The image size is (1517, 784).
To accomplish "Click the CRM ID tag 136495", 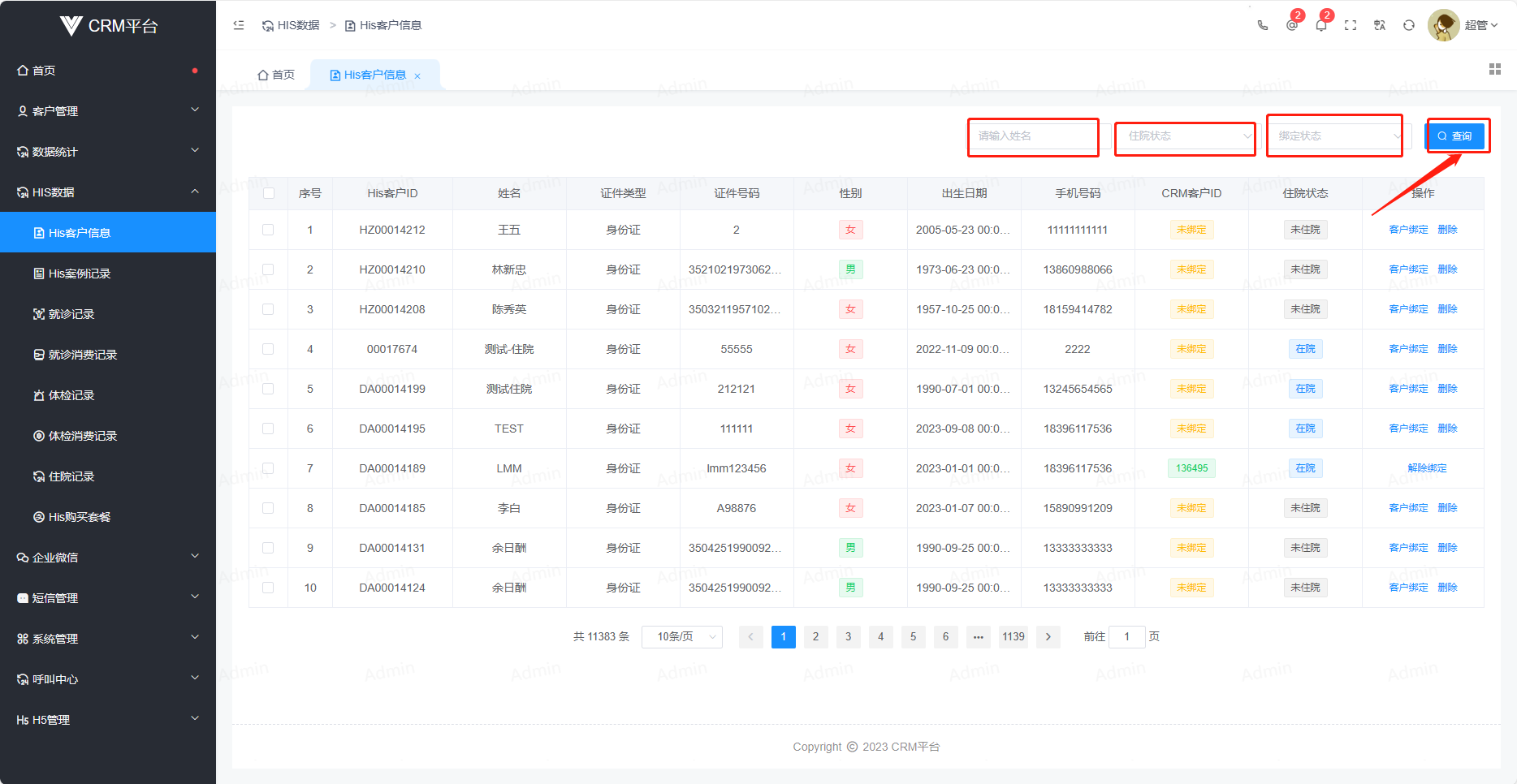I will [1191, 468].
